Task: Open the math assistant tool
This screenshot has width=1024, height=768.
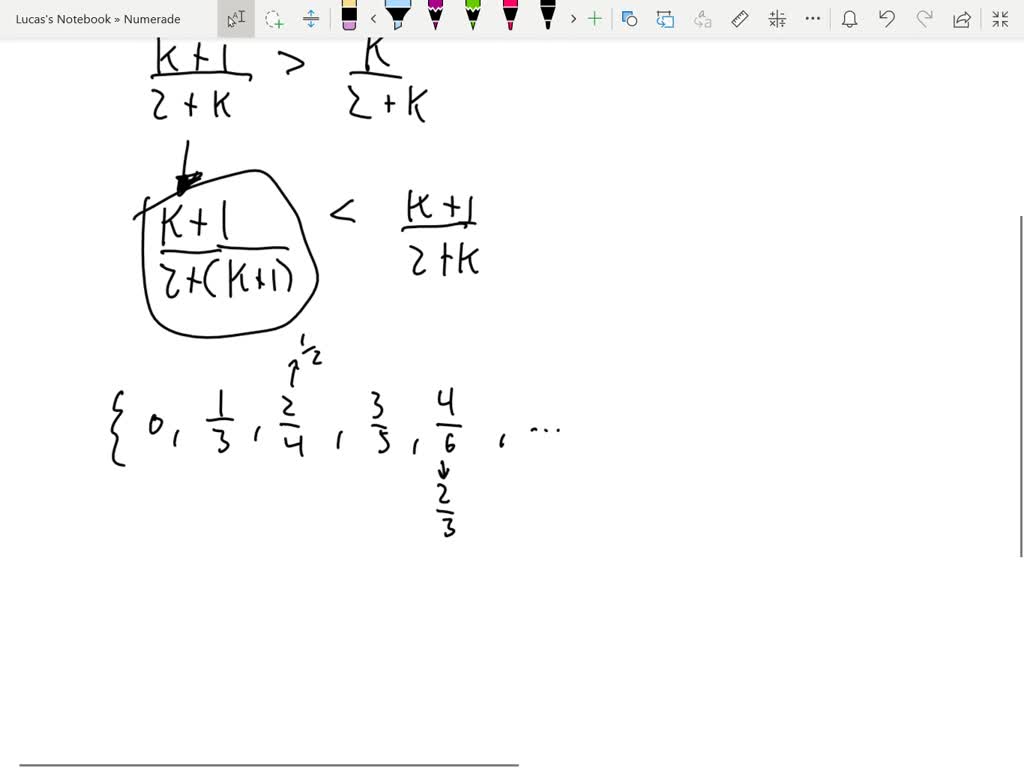Action: [776, 18]
